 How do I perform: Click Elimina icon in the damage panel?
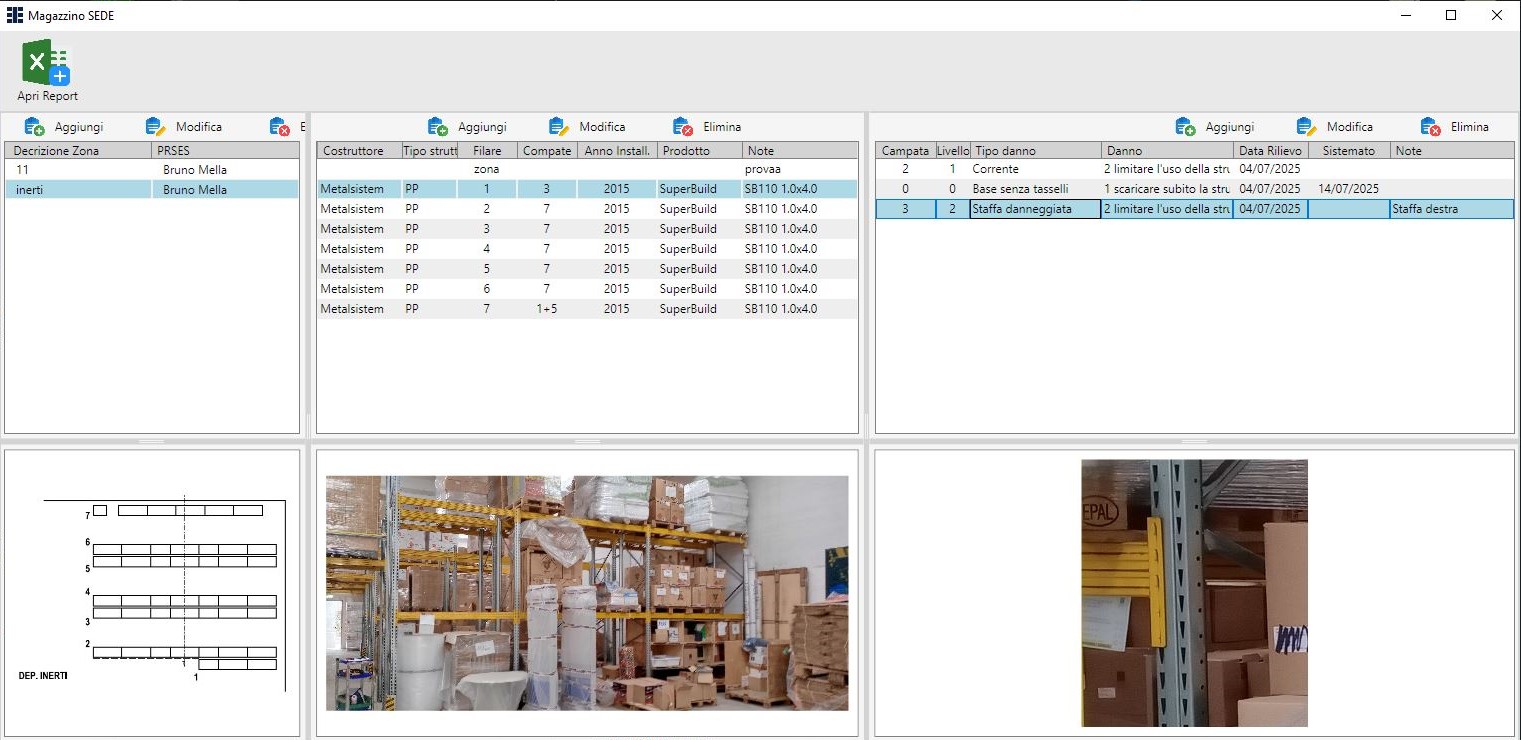pyautogui.click(x=1430, y=127)
